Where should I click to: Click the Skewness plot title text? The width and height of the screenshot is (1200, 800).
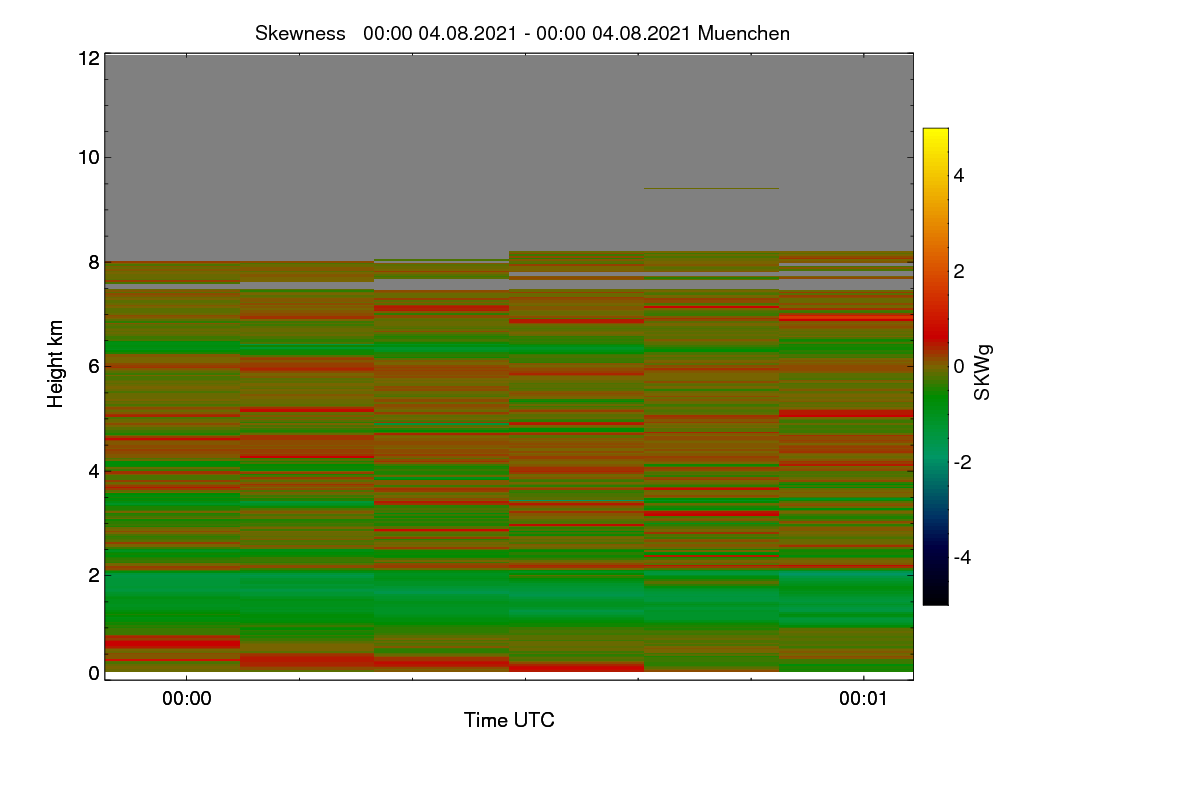coord(522,33)
